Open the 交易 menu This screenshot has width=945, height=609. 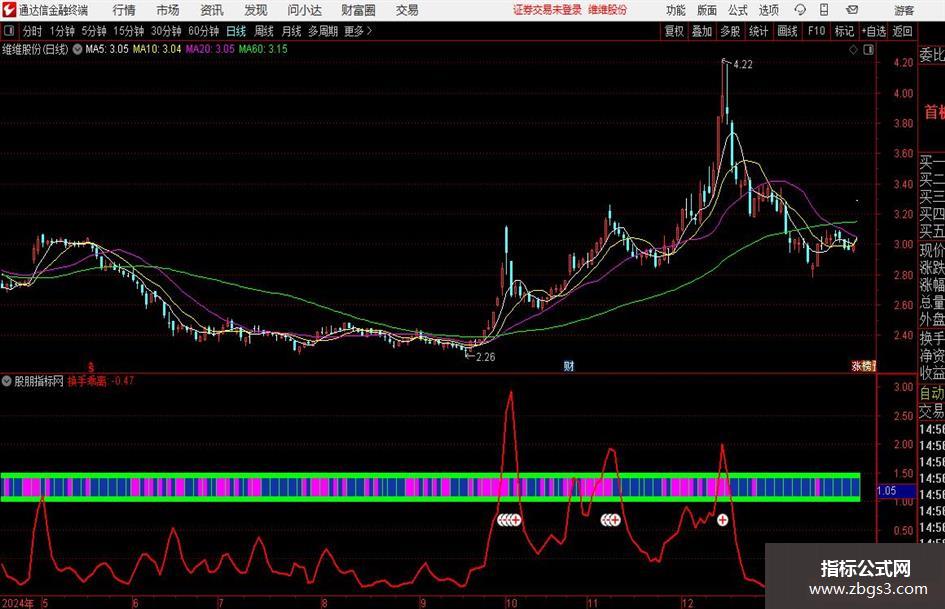[x=407, y=10]
